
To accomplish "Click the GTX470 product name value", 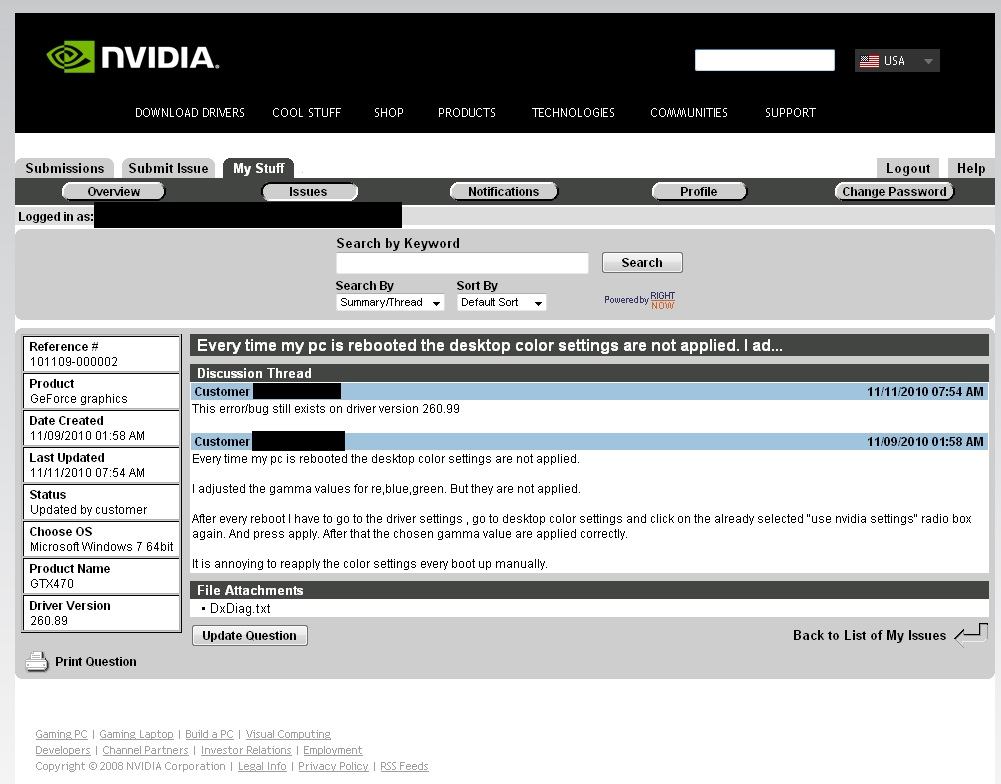I will pyautogui.click(x=52, y=584).
